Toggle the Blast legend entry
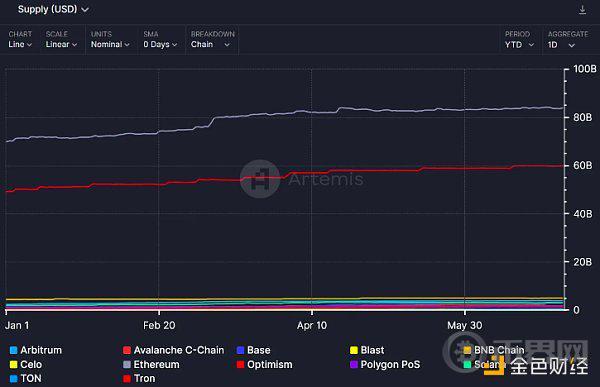Viewport: 600px width, 387px height. pyautogui.click(x=367, y=350)
